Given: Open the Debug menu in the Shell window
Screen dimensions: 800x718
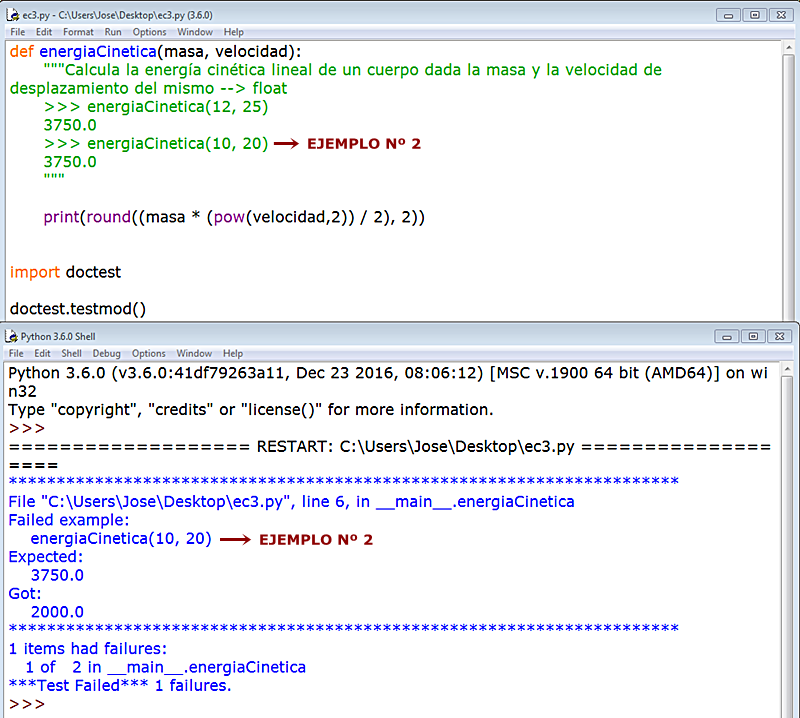Looking at the screenshot, I should point(105,353).
